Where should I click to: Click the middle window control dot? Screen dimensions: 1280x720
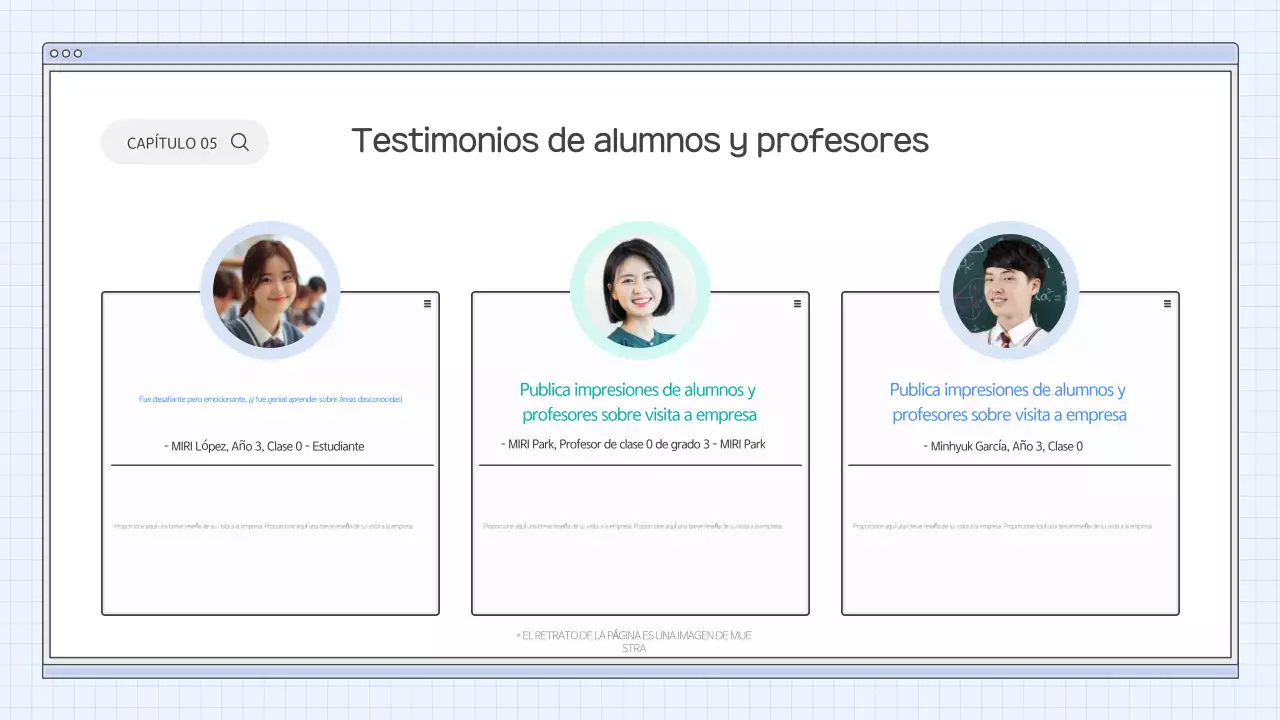67,53
